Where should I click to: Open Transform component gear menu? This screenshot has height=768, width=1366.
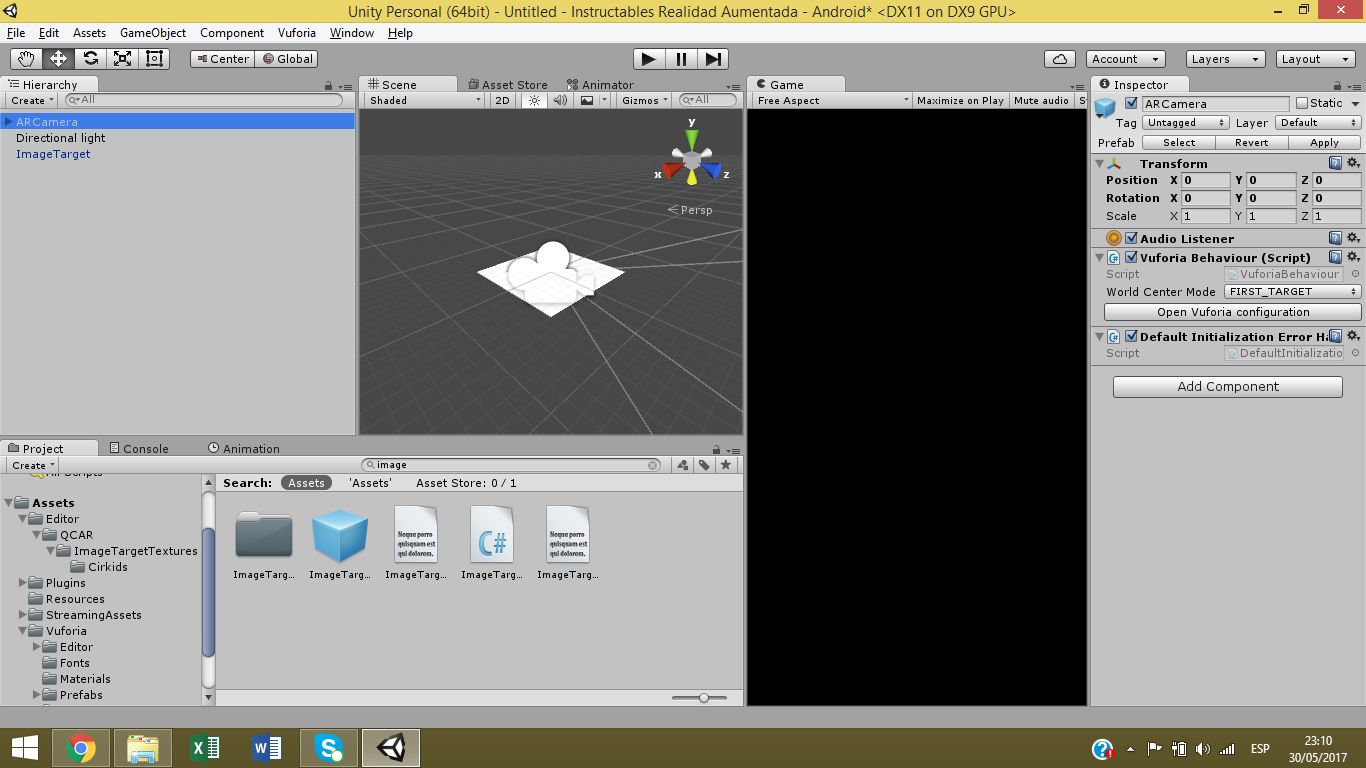click(1353, 163)
